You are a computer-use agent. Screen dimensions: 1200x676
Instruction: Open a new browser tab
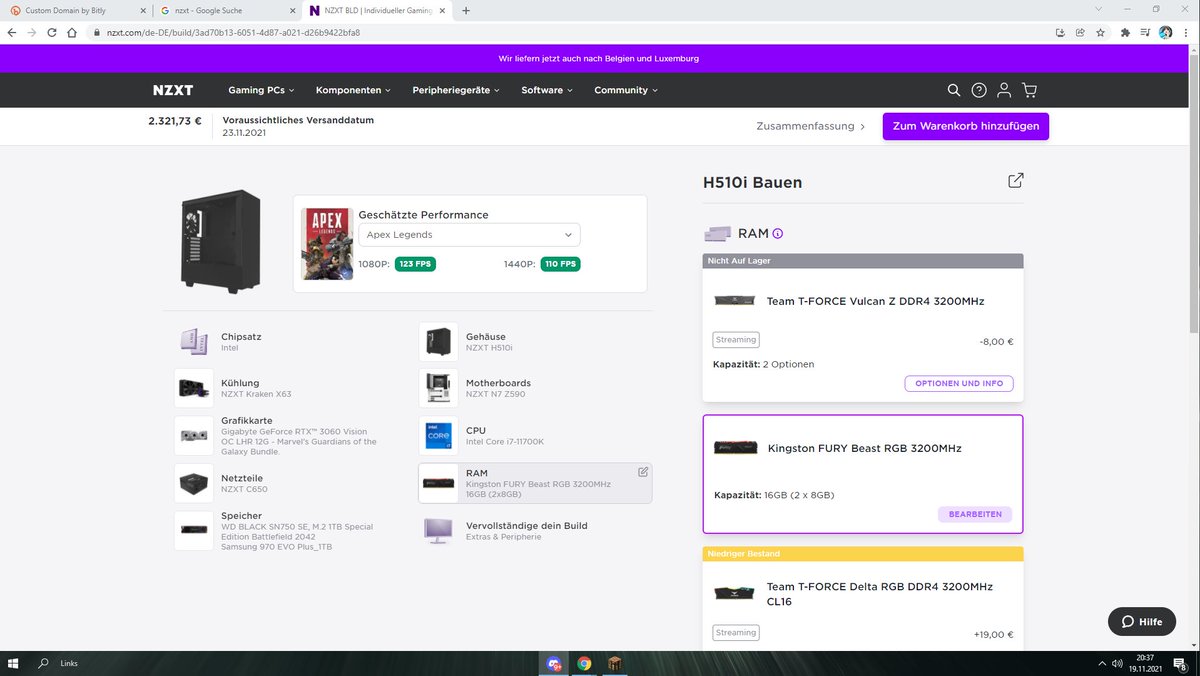[466, 10]
